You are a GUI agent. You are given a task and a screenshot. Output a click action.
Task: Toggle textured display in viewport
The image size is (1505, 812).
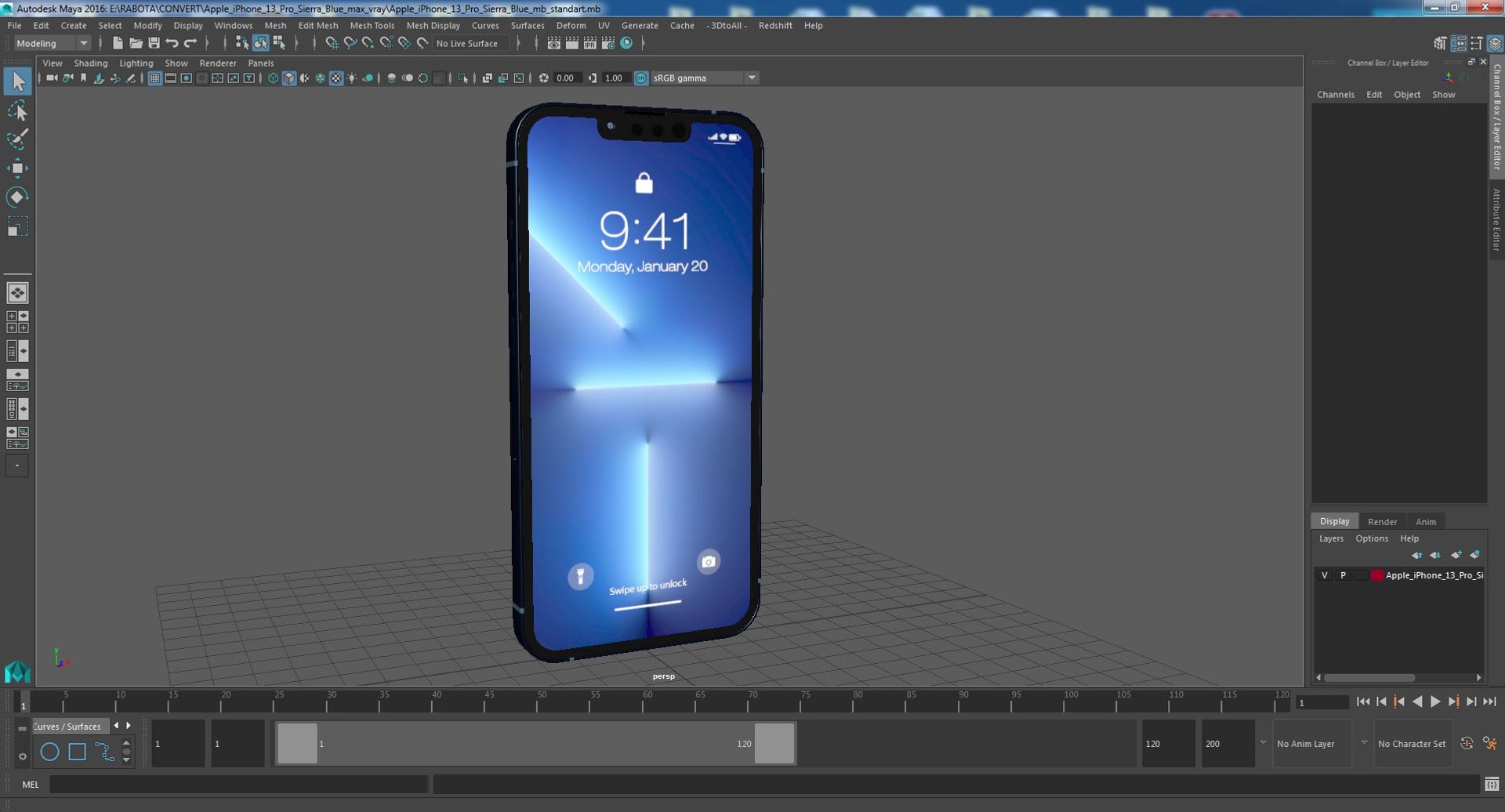point(336,78)
